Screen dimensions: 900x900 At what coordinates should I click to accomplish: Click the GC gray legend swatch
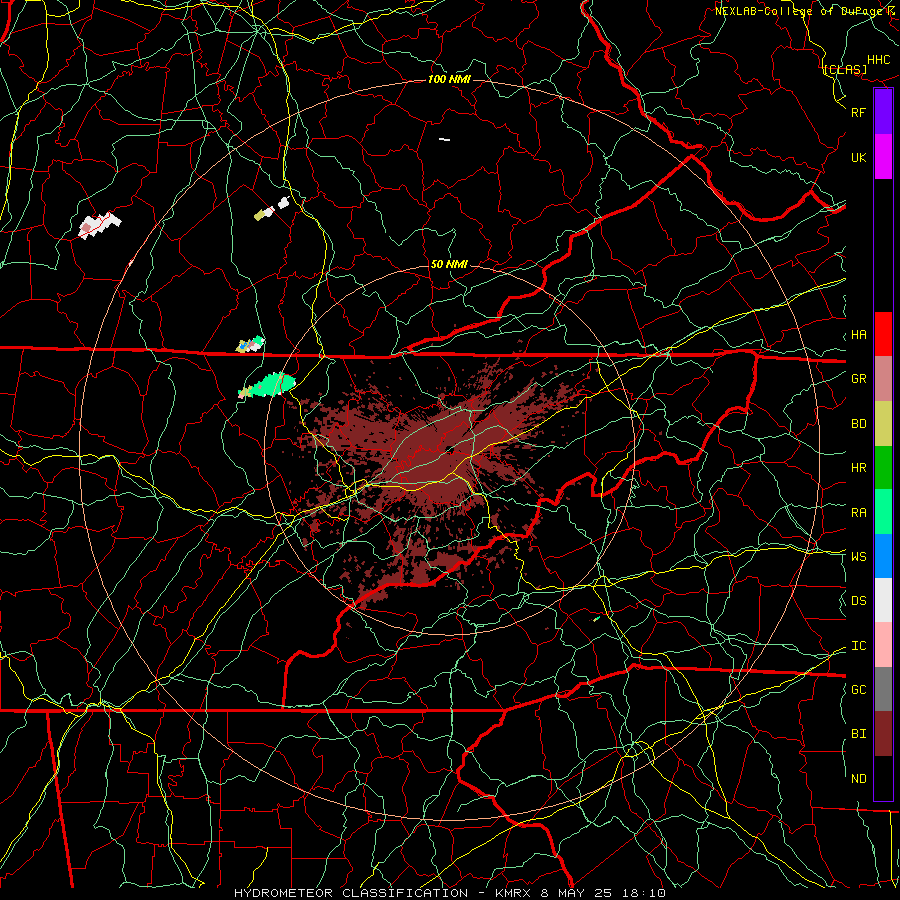[x=883, y=689]
